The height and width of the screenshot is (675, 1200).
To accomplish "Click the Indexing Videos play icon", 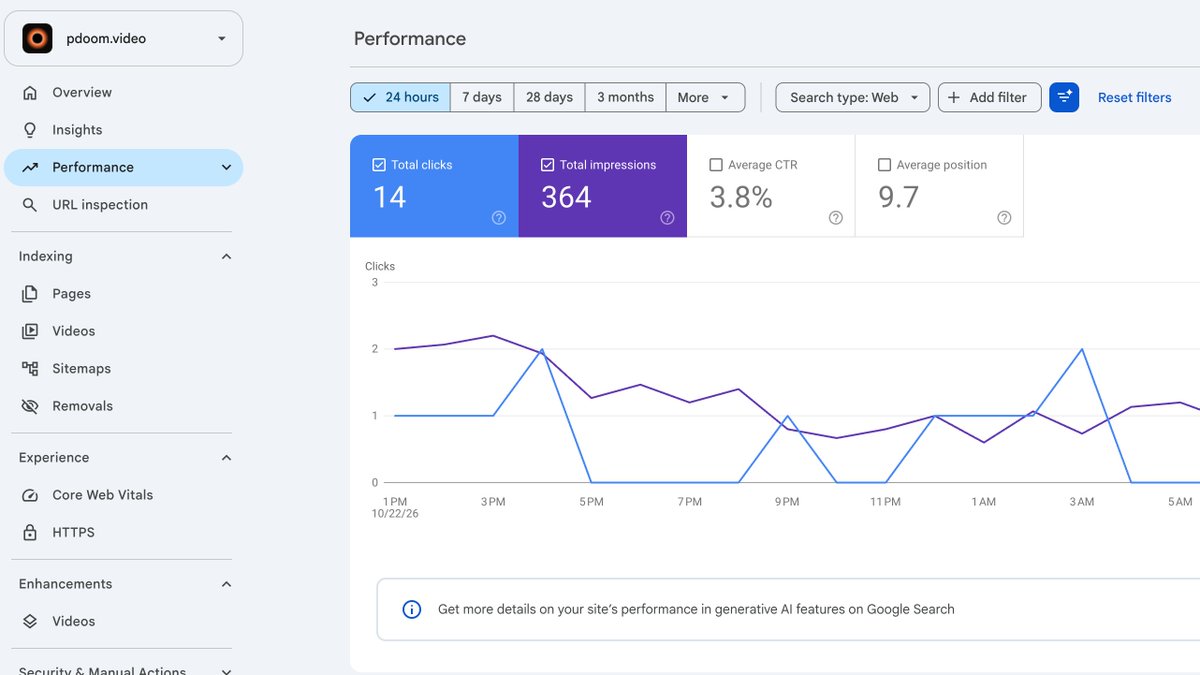I will 30,331.
